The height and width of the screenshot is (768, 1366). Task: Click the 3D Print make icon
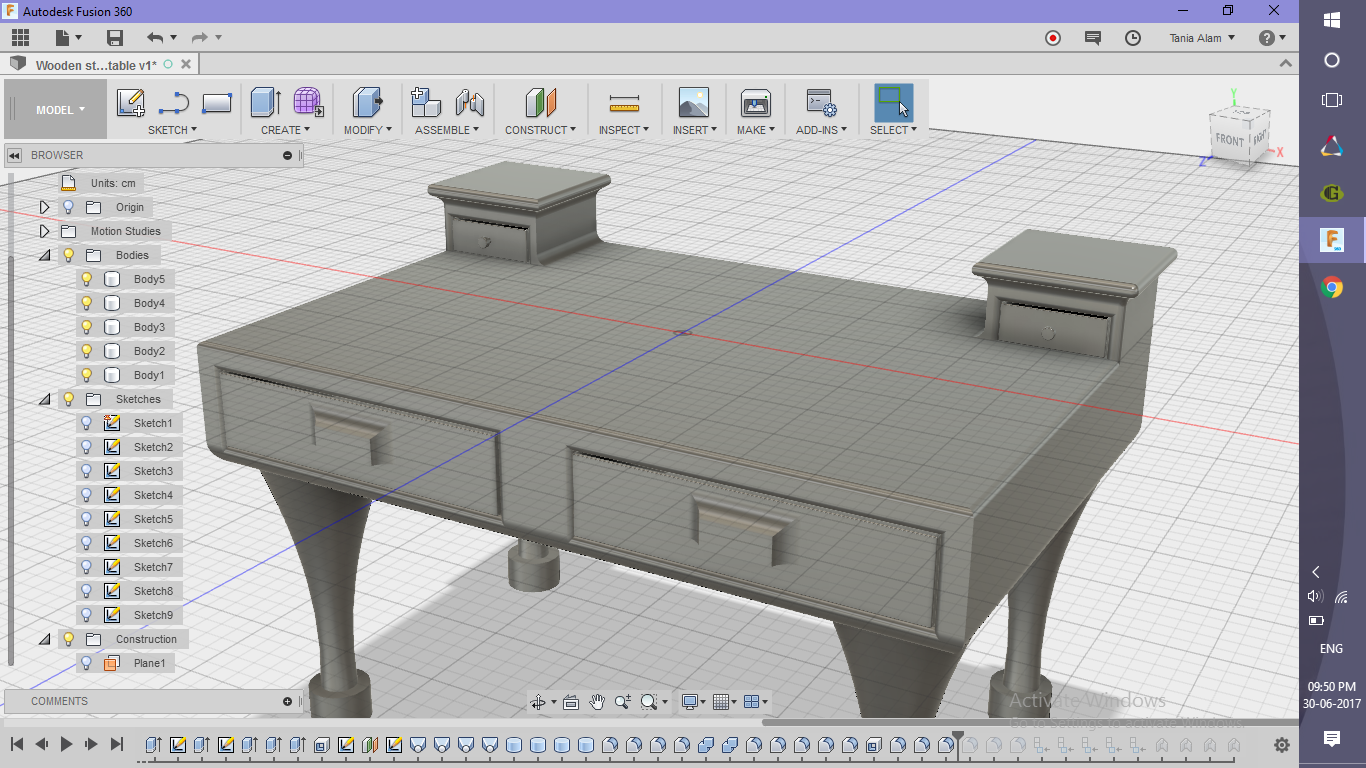[755, 102]
